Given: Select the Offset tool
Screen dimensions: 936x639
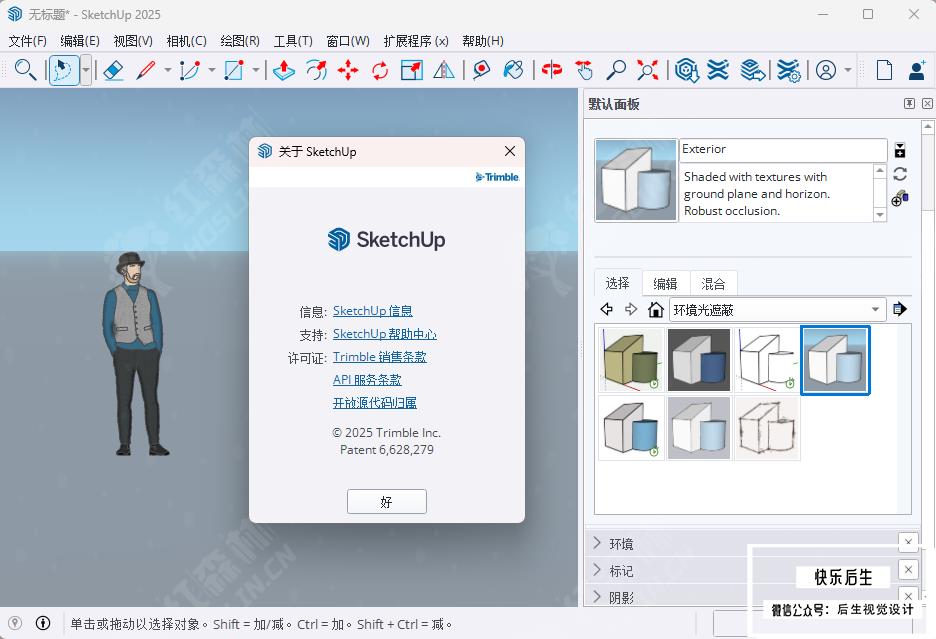Looking at the screenshot, I should 316,70.
